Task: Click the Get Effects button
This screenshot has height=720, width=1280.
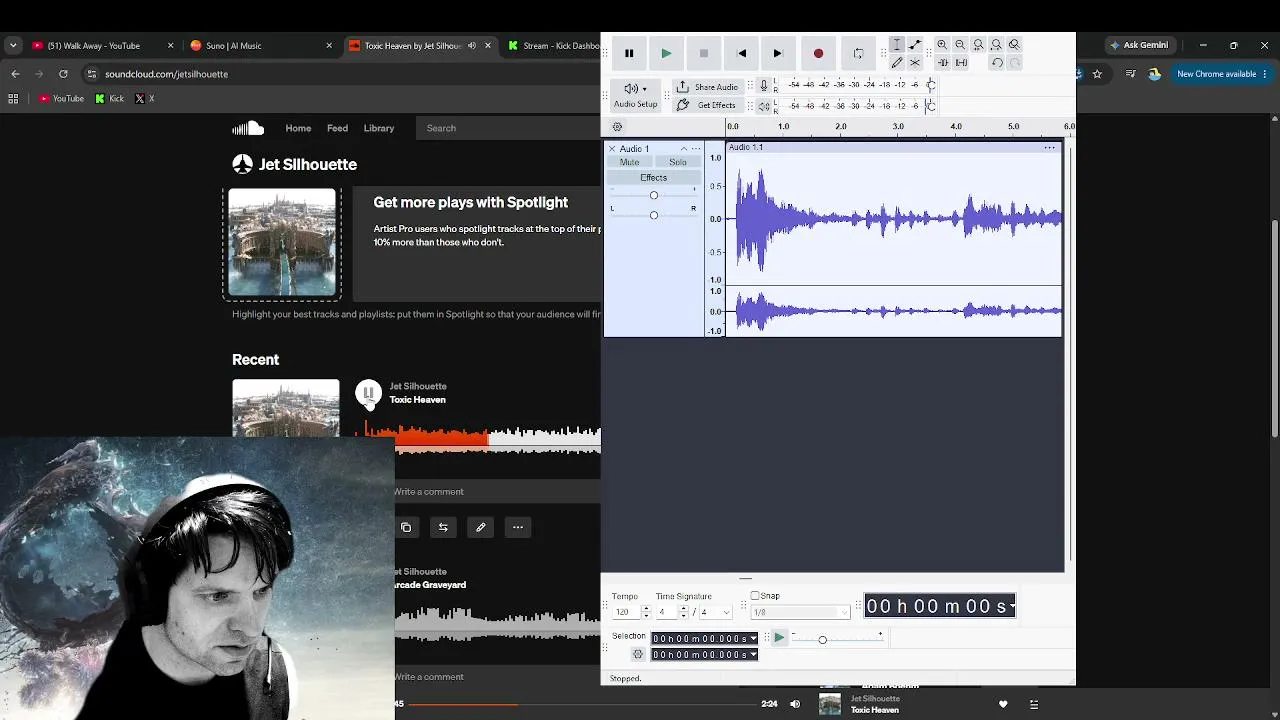Action: pyautogui.click(x=707, y=105)
